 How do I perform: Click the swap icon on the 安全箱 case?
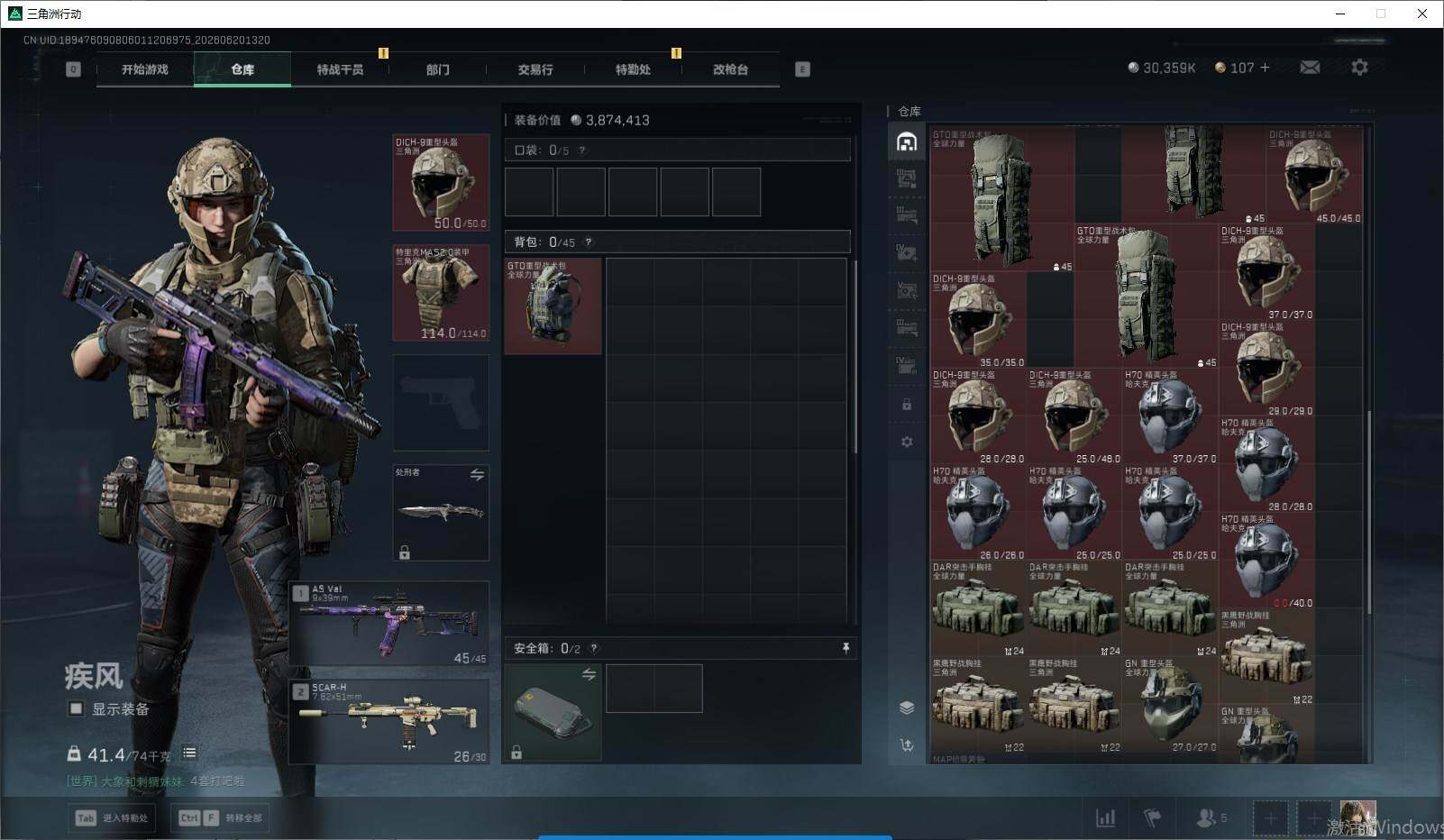click(589, 674)
